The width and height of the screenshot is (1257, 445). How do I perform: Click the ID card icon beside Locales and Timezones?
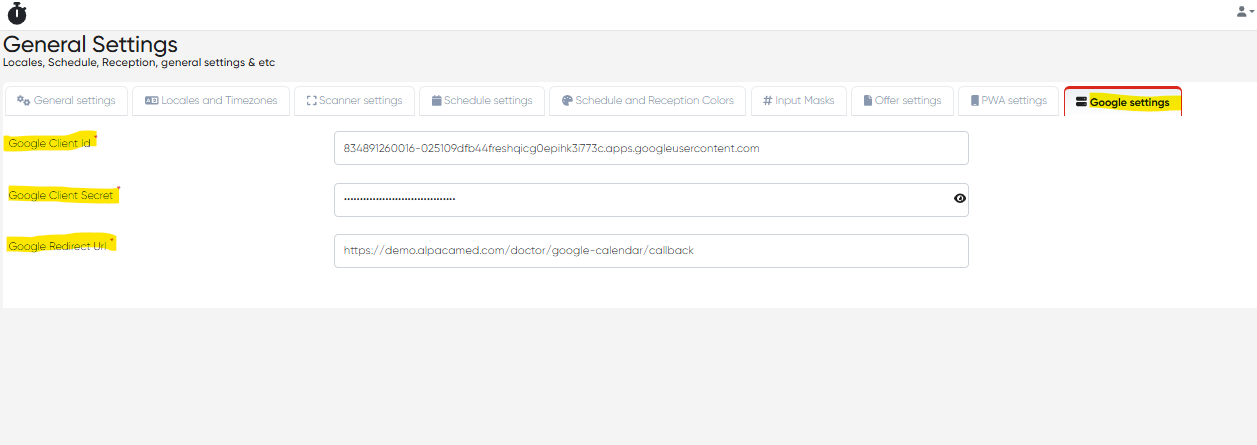tap(151, 101)
